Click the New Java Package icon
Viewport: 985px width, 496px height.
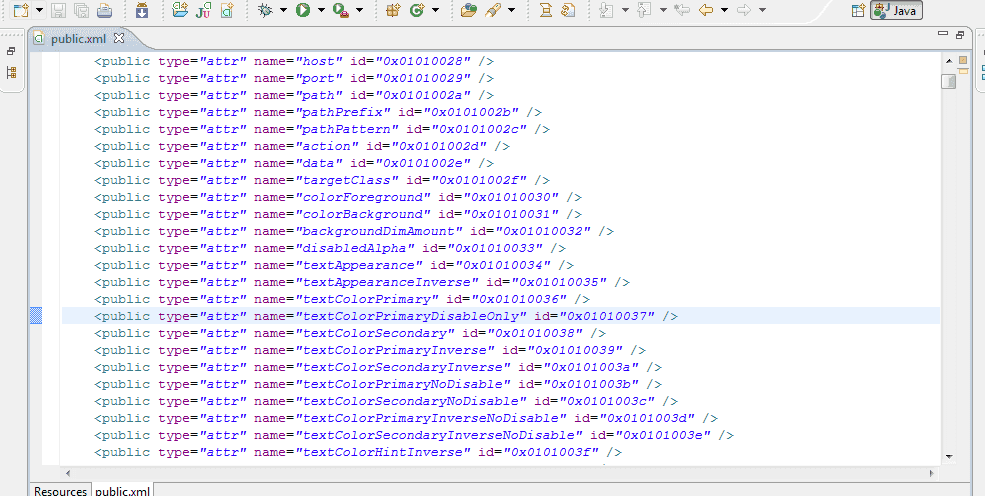coord(393,10)
